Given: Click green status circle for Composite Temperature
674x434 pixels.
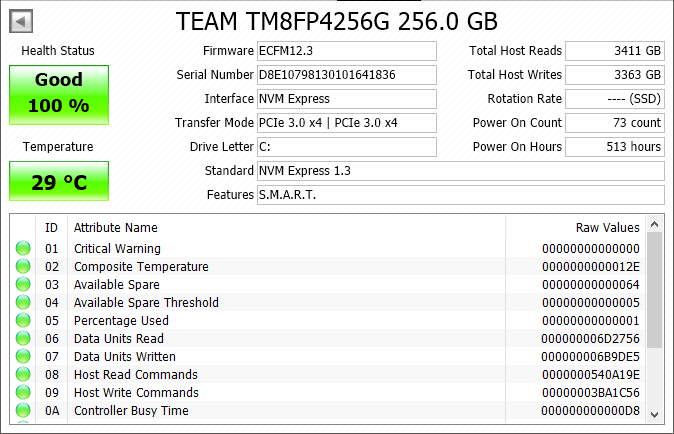Looking at the screenshot, I should point(23,266).
